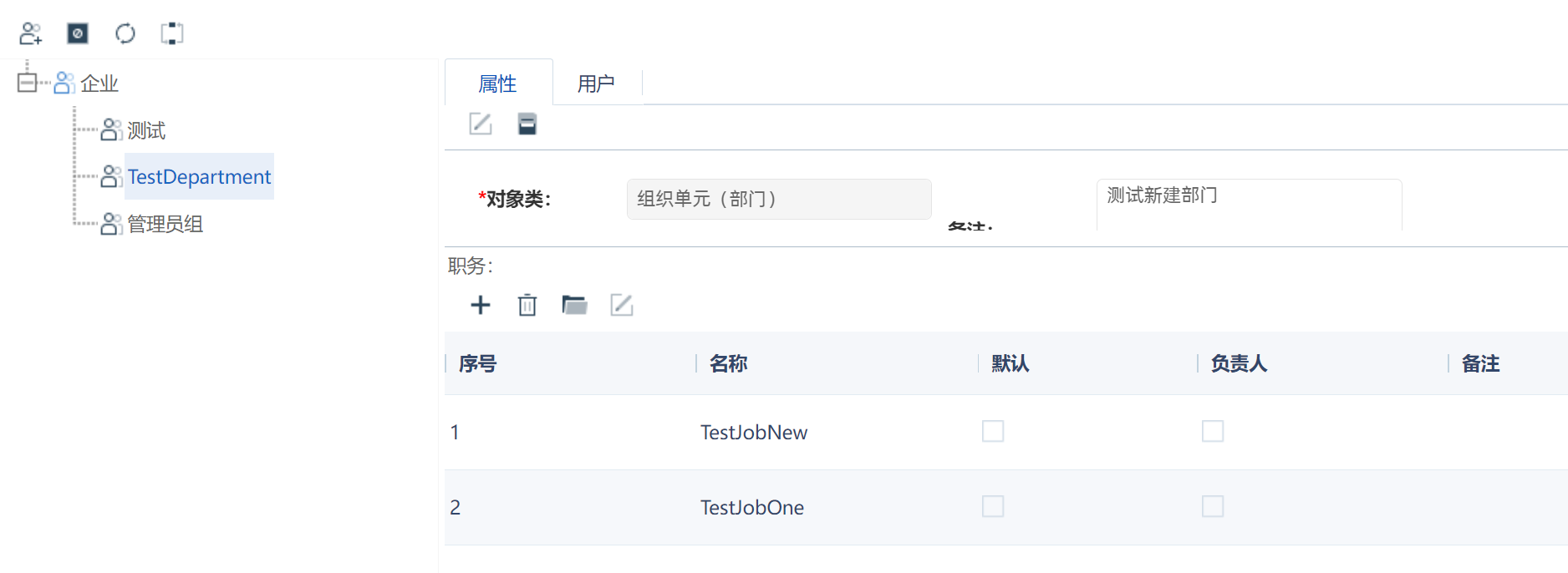This screenshot has width=1568, height=573.
Task: Click the 备注 text field 测试新建部门
Action: (1249, 205)
